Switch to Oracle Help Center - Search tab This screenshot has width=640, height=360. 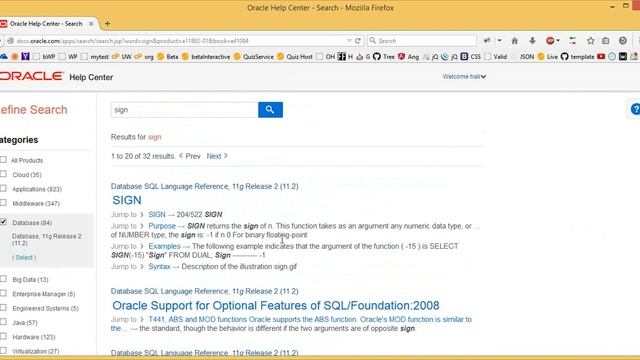pyautogui.click(x=46, y=24)
